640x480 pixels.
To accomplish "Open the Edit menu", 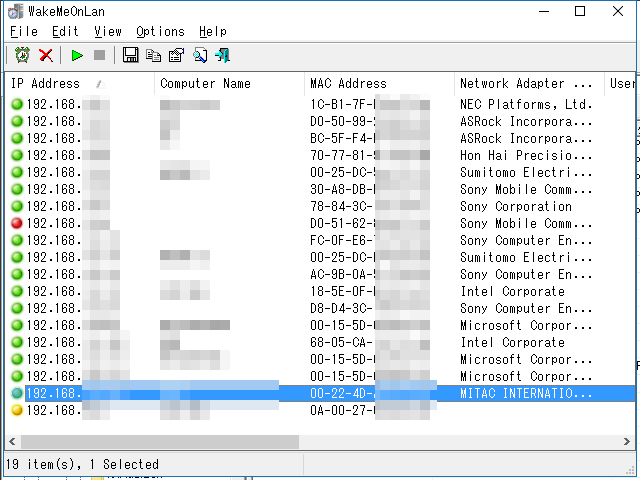I will (x=65, y=31).
